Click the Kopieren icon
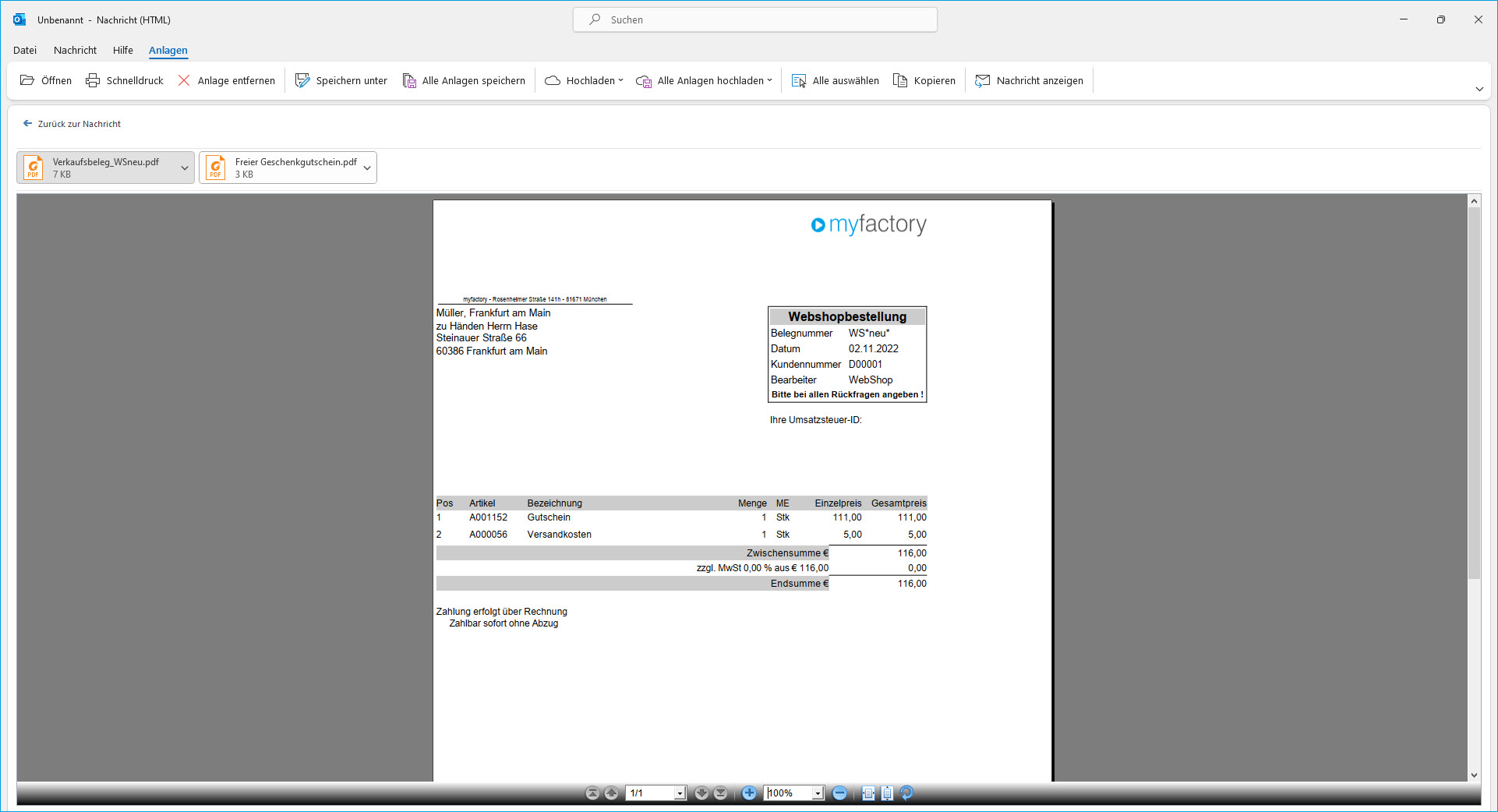1498x812 pixels. (900, 80)
